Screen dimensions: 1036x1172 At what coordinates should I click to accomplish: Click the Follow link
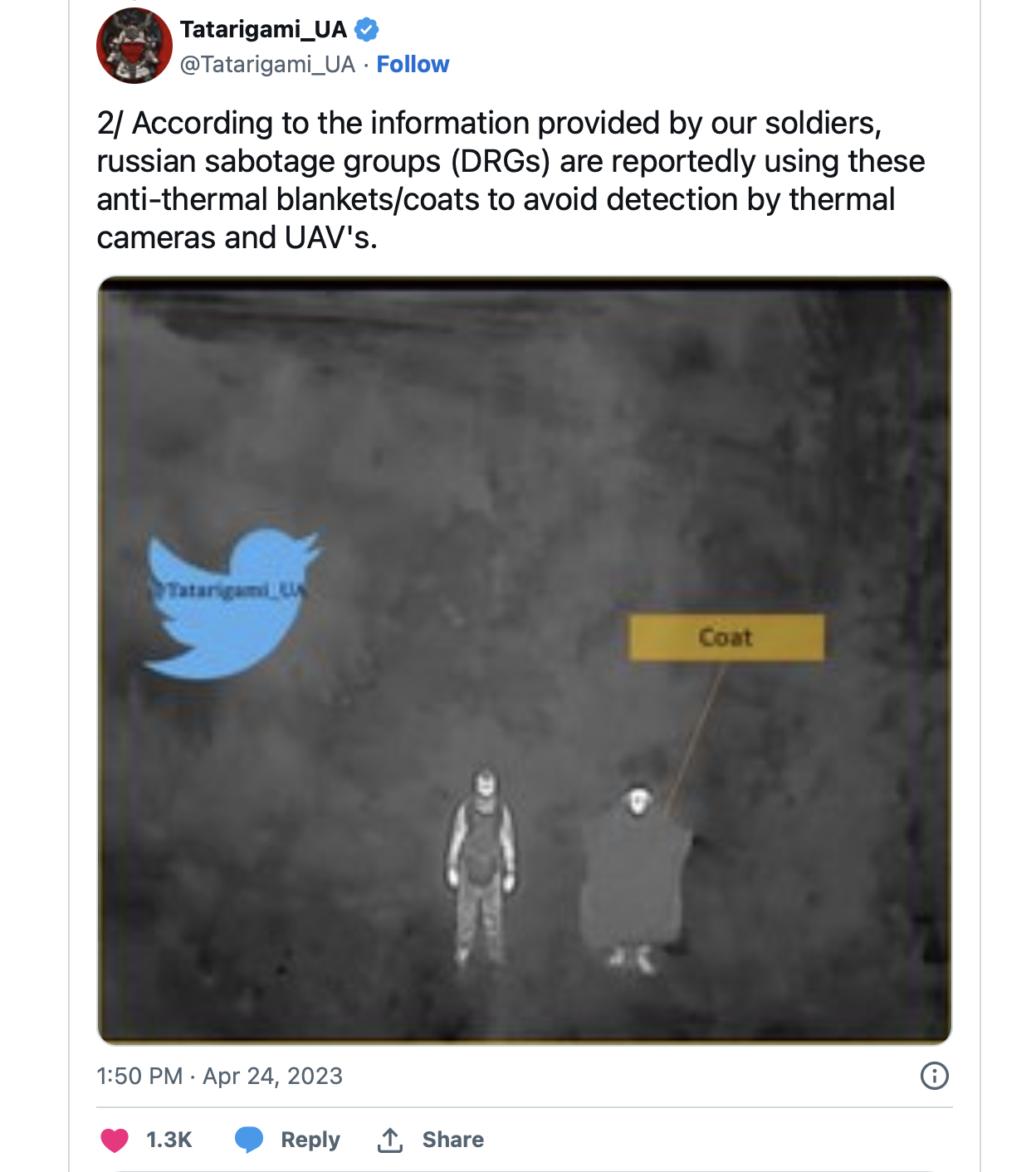pyautogui.click(x=413, y=65)
